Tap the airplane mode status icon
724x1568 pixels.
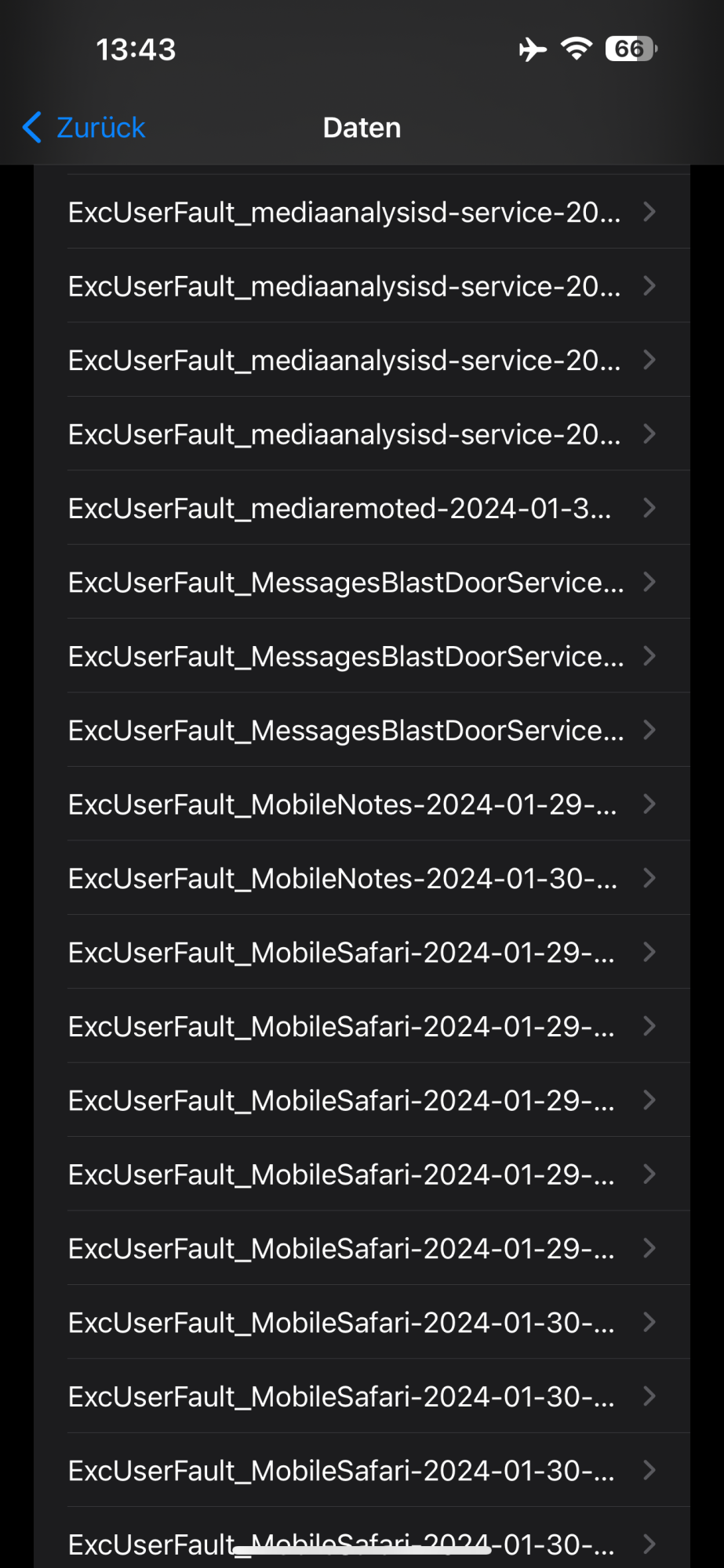click(533, 49)
